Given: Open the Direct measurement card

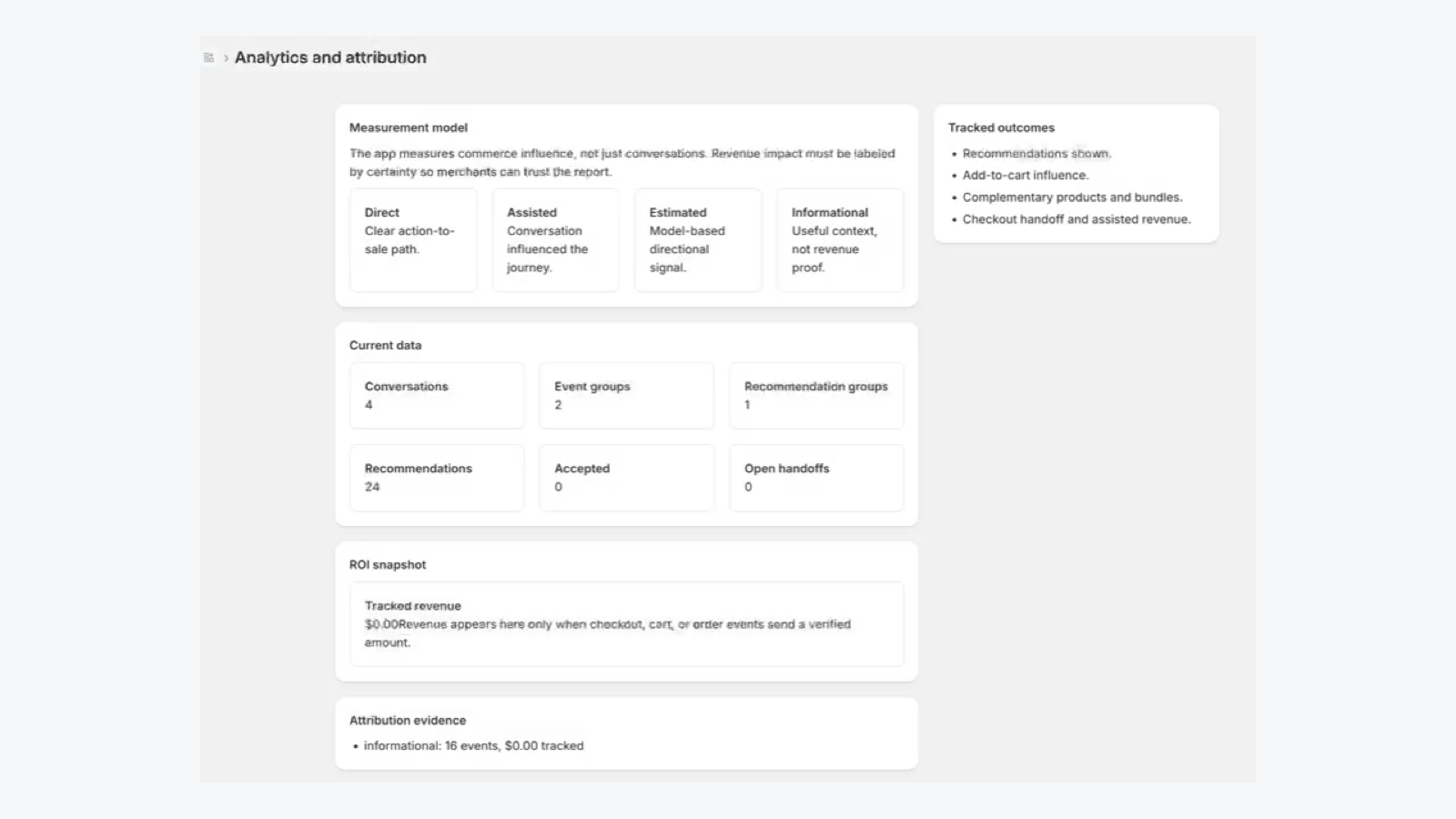Looking at the screenshot, I should [x=413, y=240].
